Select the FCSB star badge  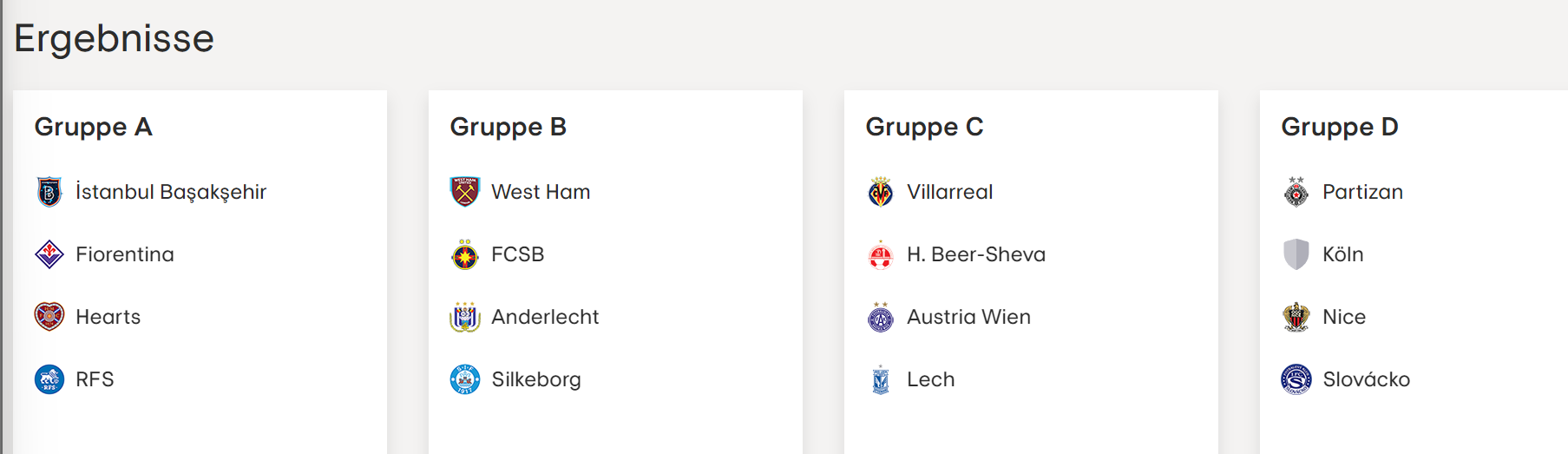tap(465, 254)
